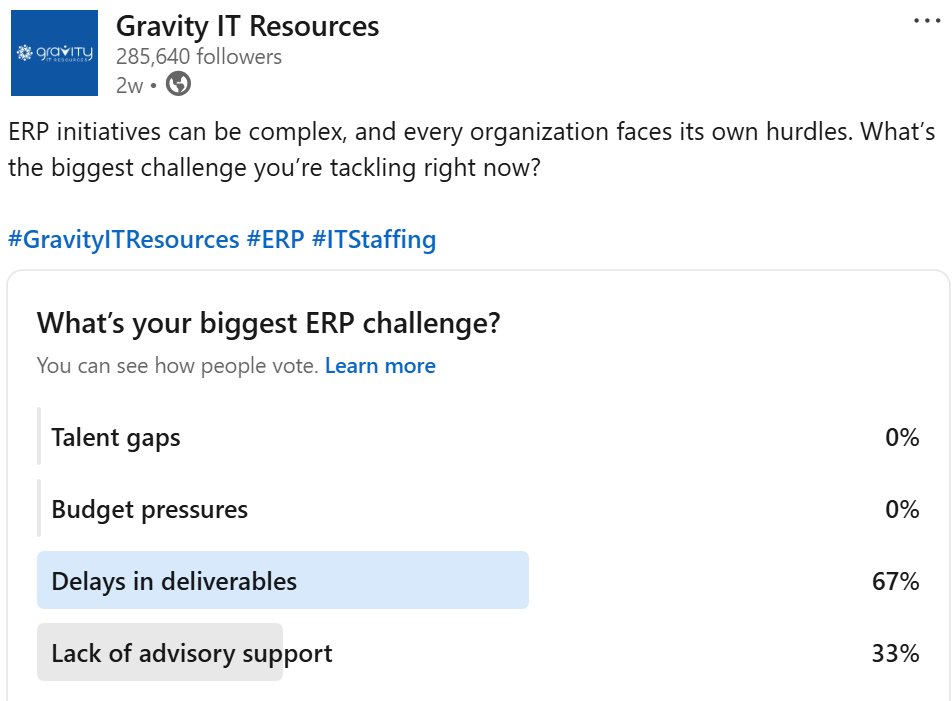952x701 pixels.
Task: Select Lack of advisory support poll option
Action: 191,653
